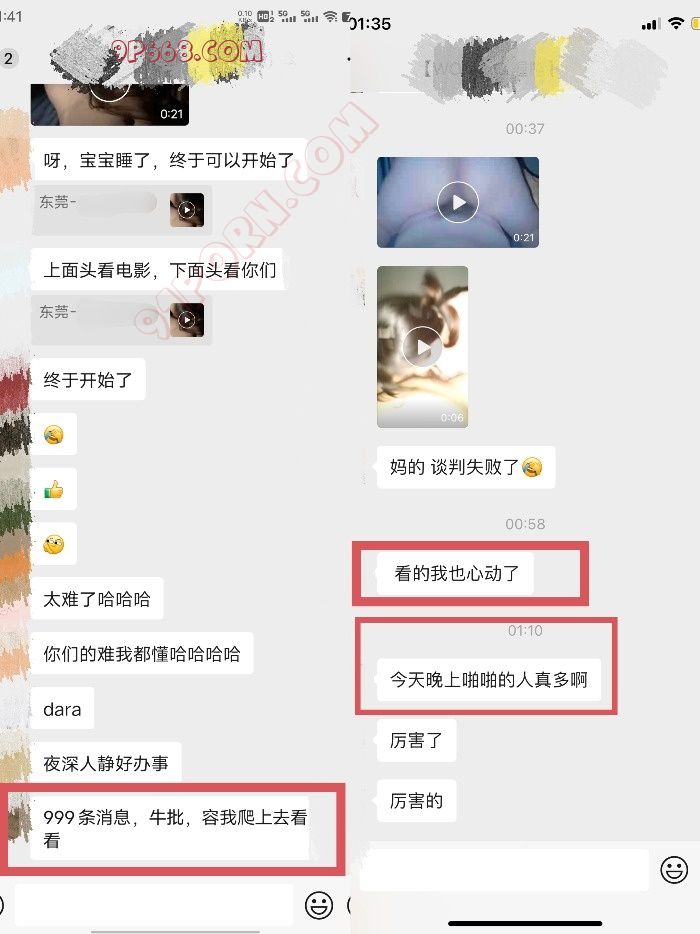Tap the thumbs-up emoji message

54,489
